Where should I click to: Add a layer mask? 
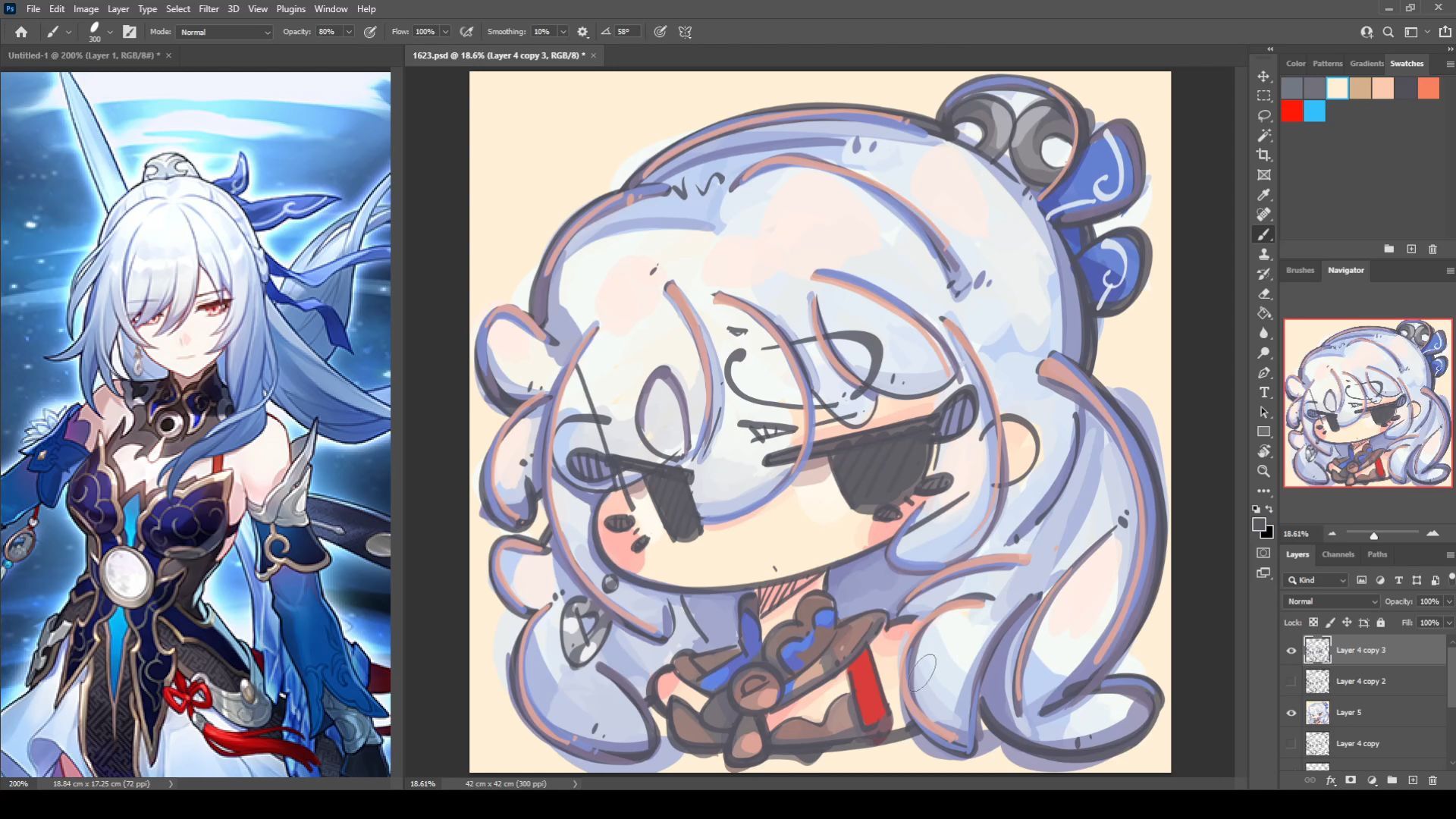[x=1351, y=780]
